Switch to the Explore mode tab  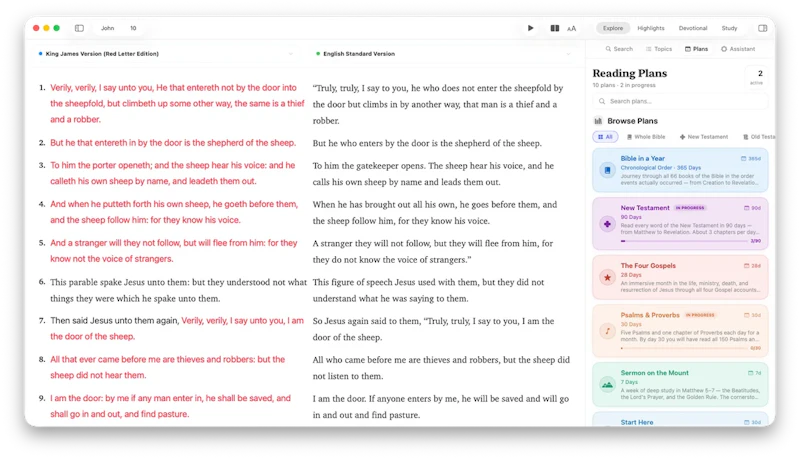[x=613, y=28]
